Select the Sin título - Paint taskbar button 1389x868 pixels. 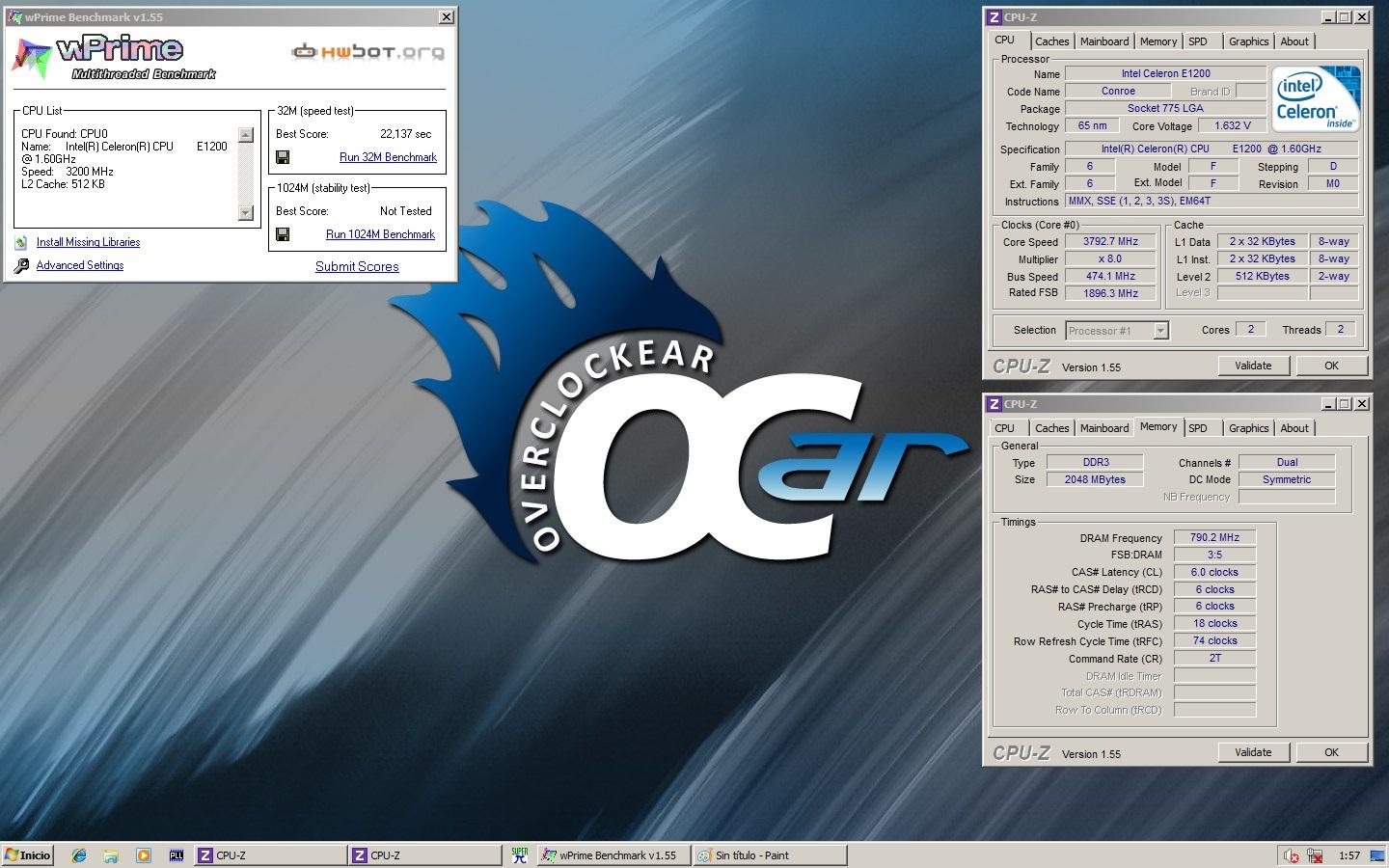tap(770, 855)
